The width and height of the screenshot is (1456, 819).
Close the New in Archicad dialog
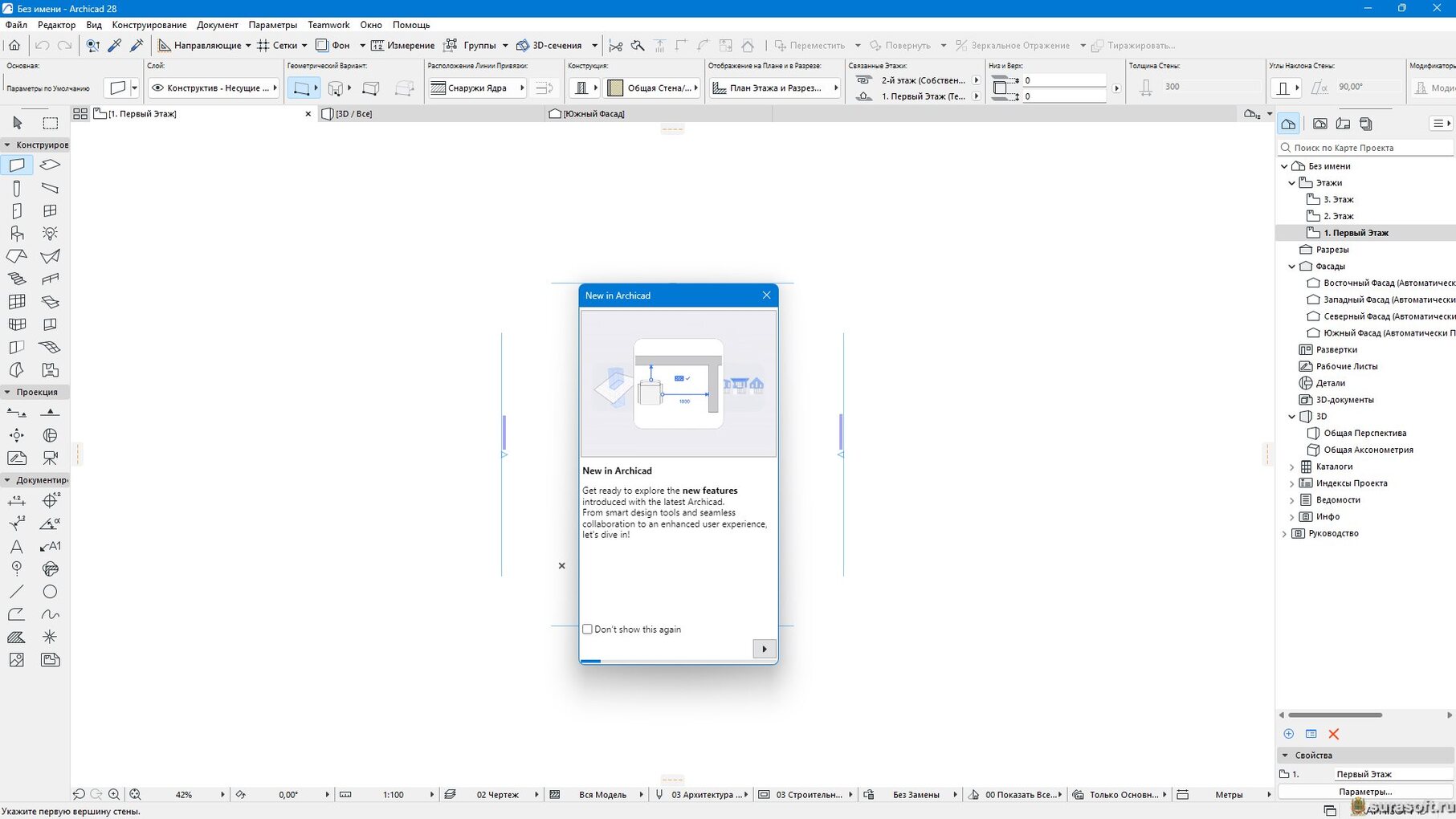tap(766, 295)
